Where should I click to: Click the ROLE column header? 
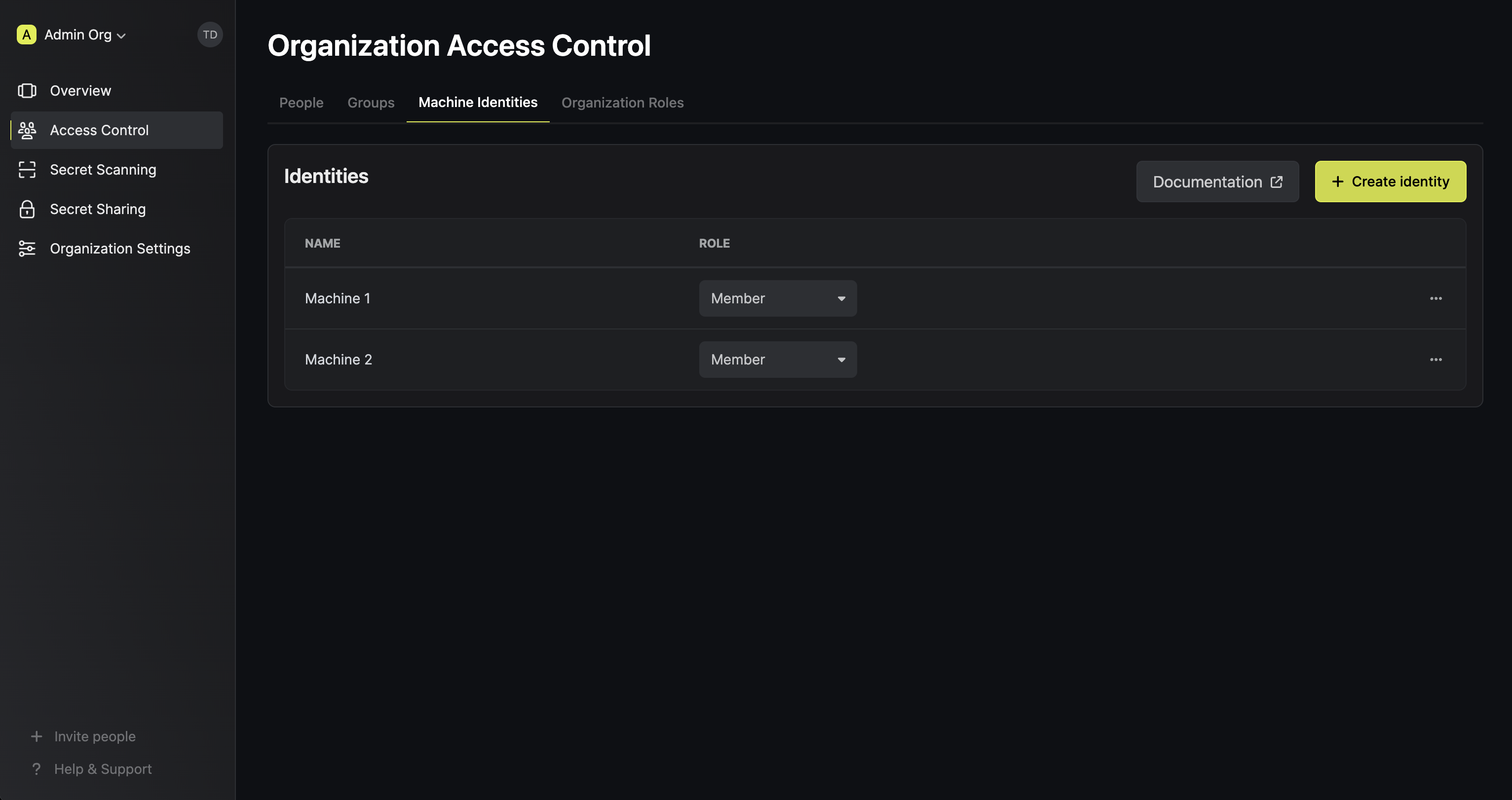pyautogui.click(x=715, y=243)
